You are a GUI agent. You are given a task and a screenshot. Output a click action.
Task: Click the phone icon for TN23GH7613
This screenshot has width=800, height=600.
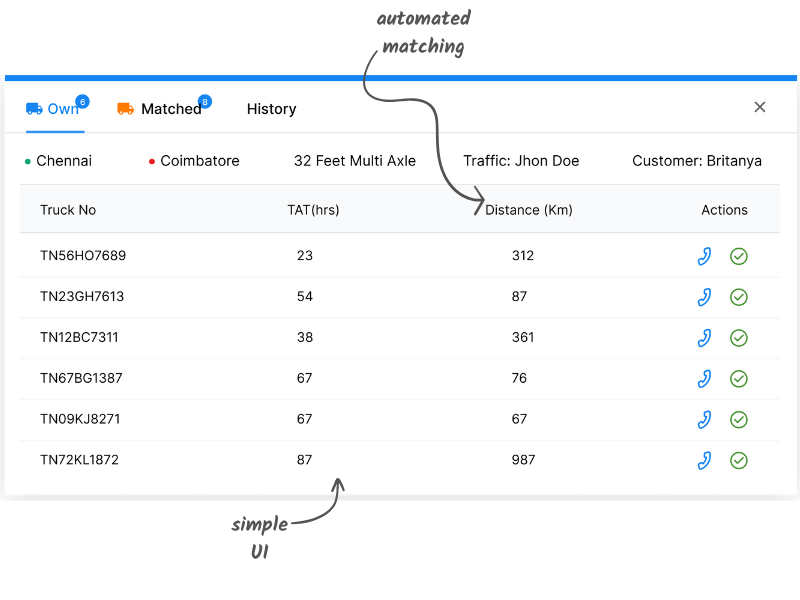tap(704, 297)
